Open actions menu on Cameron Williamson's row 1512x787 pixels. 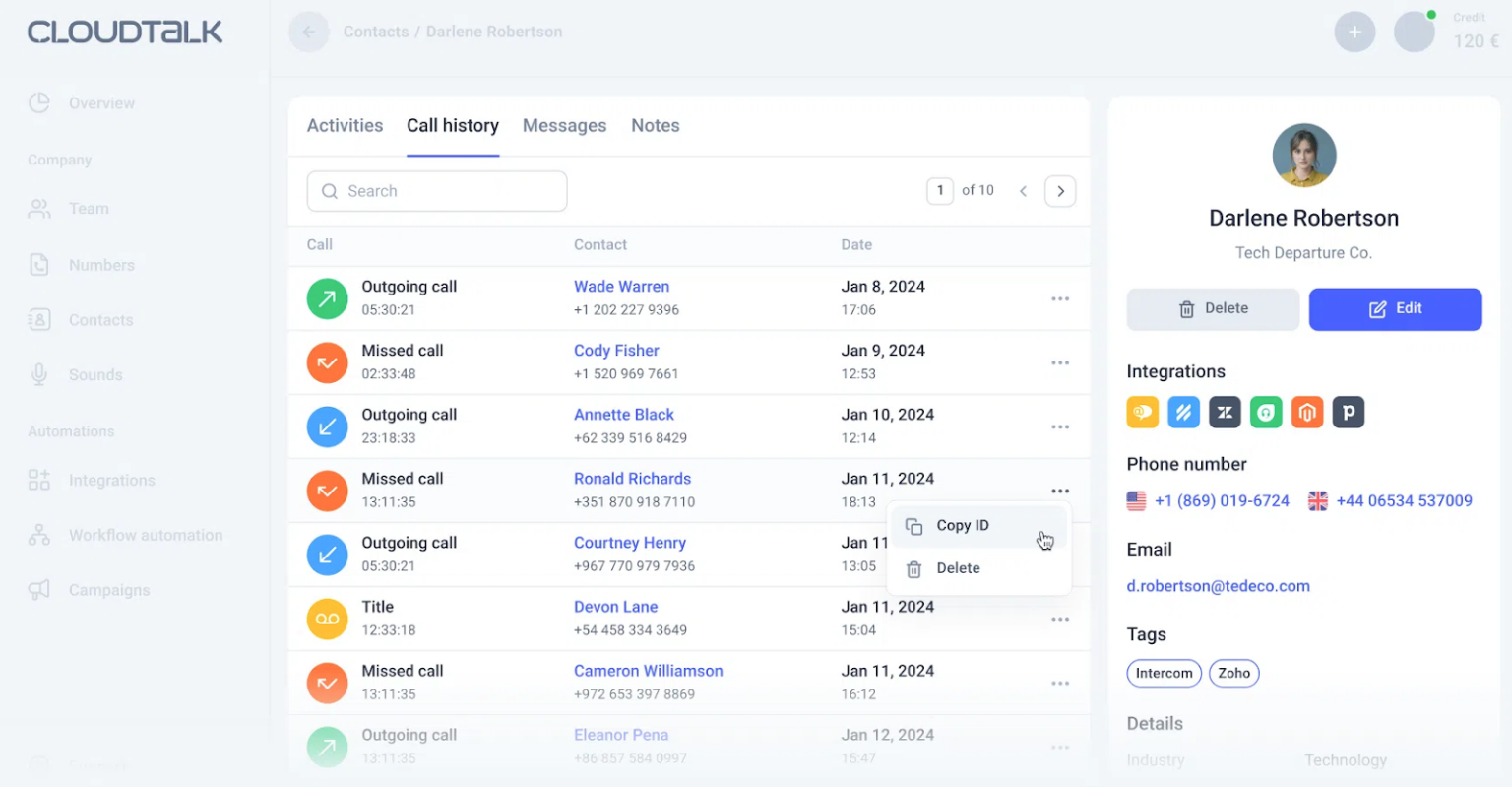pos(1060,683)
